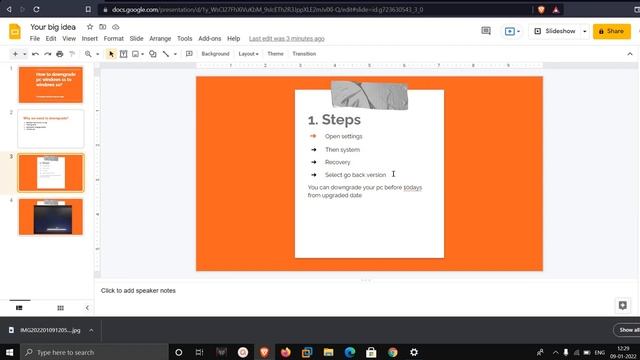Image resolution: width=640 pixels, height=360 pixels.
Task: Click the Windows taskbar search box
Action: coord(94,352)
